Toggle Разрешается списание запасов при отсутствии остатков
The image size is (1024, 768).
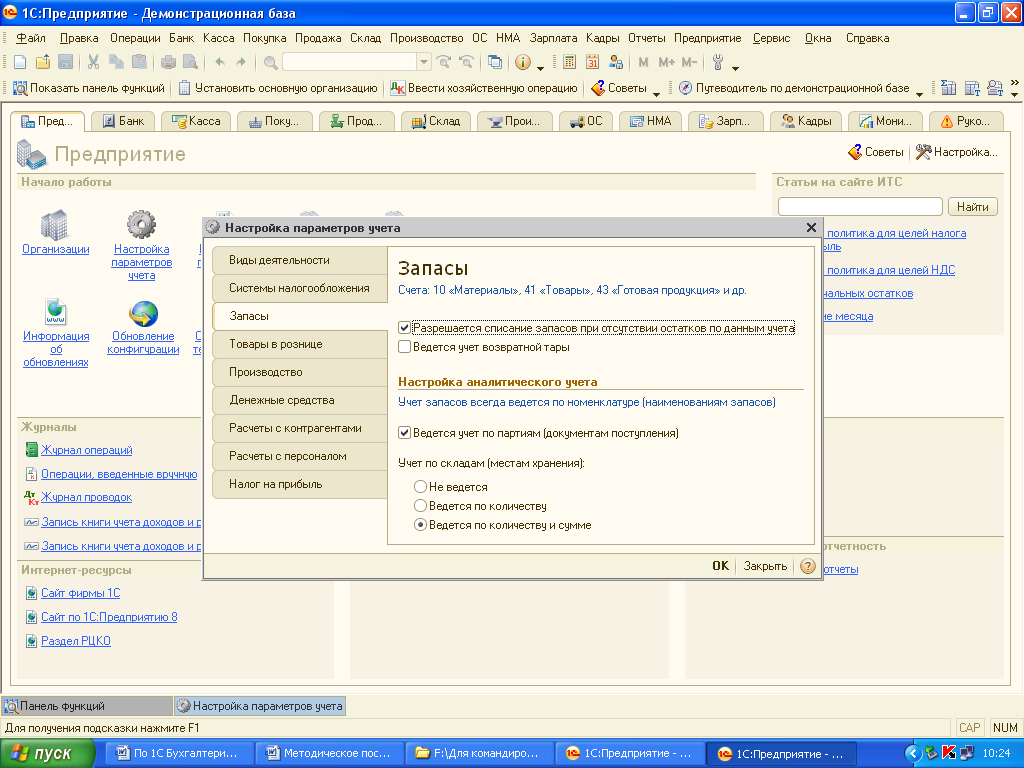(404, 328)
